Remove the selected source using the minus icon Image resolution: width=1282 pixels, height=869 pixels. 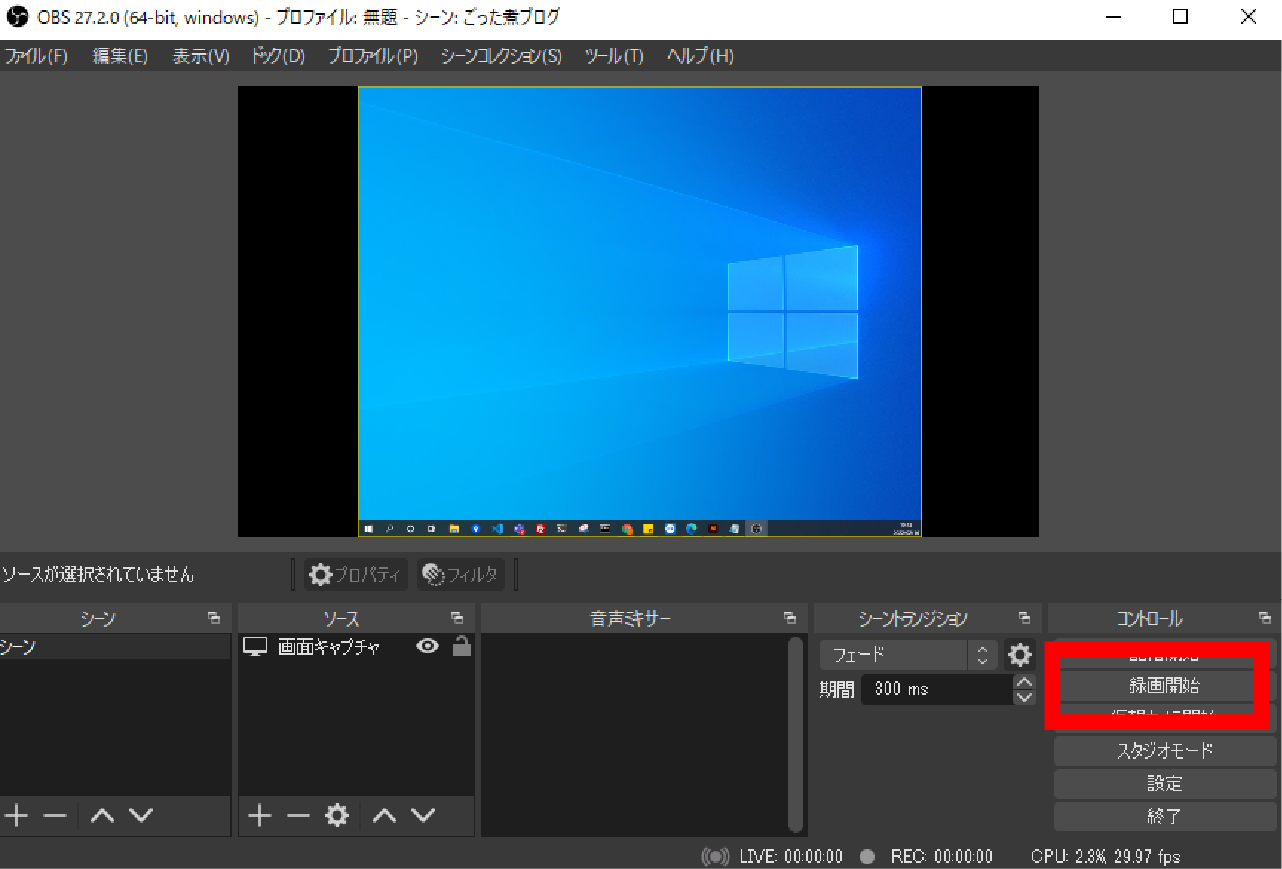click(296, 816)
